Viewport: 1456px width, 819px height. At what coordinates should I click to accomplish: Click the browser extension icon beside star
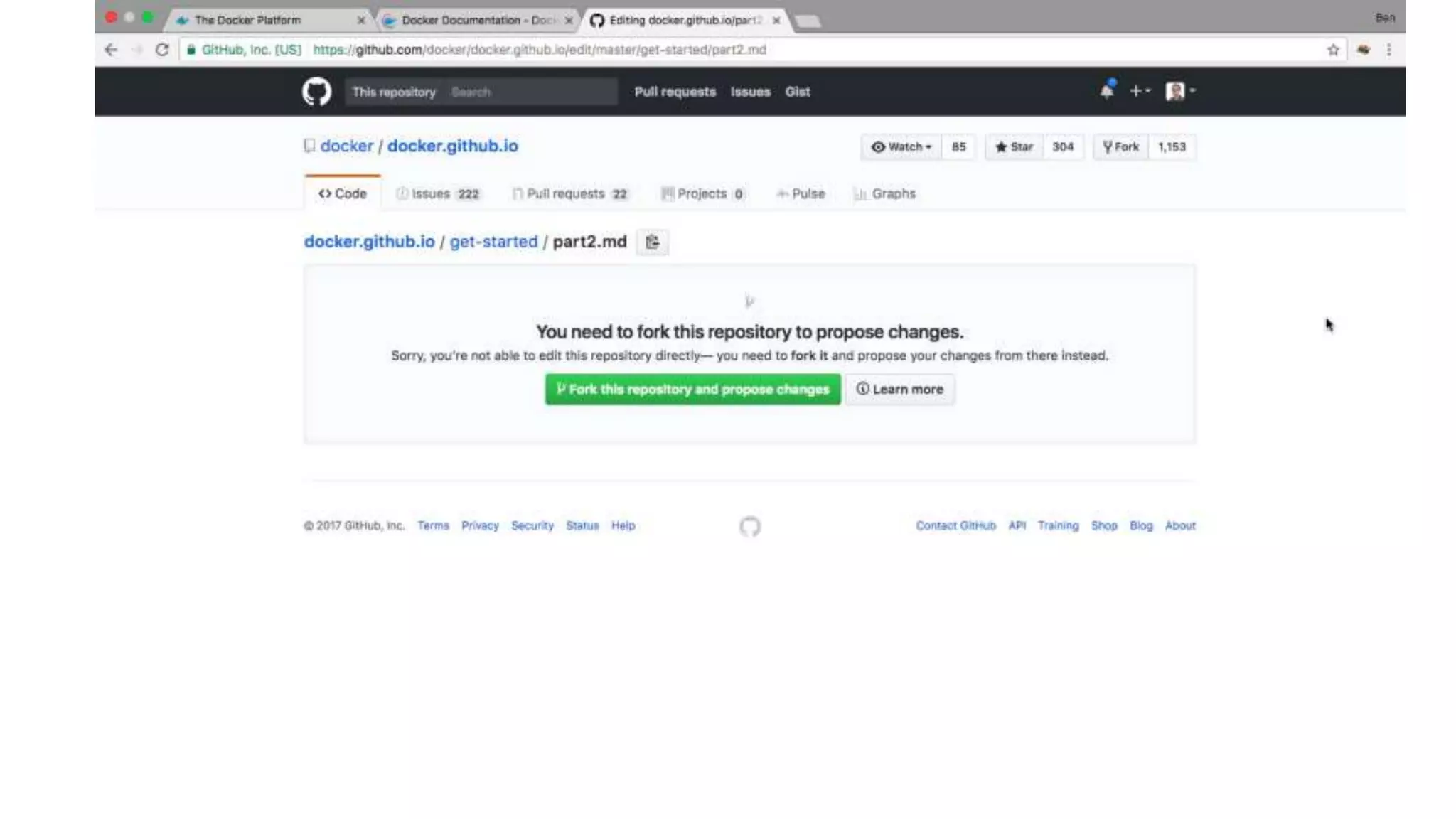point(1363,50)
